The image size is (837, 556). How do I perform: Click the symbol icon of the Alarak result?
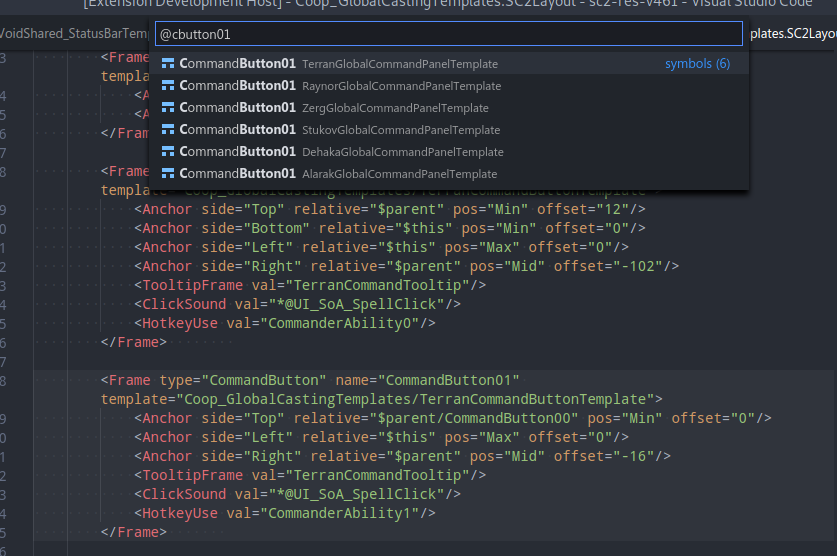tap(168, 173)
